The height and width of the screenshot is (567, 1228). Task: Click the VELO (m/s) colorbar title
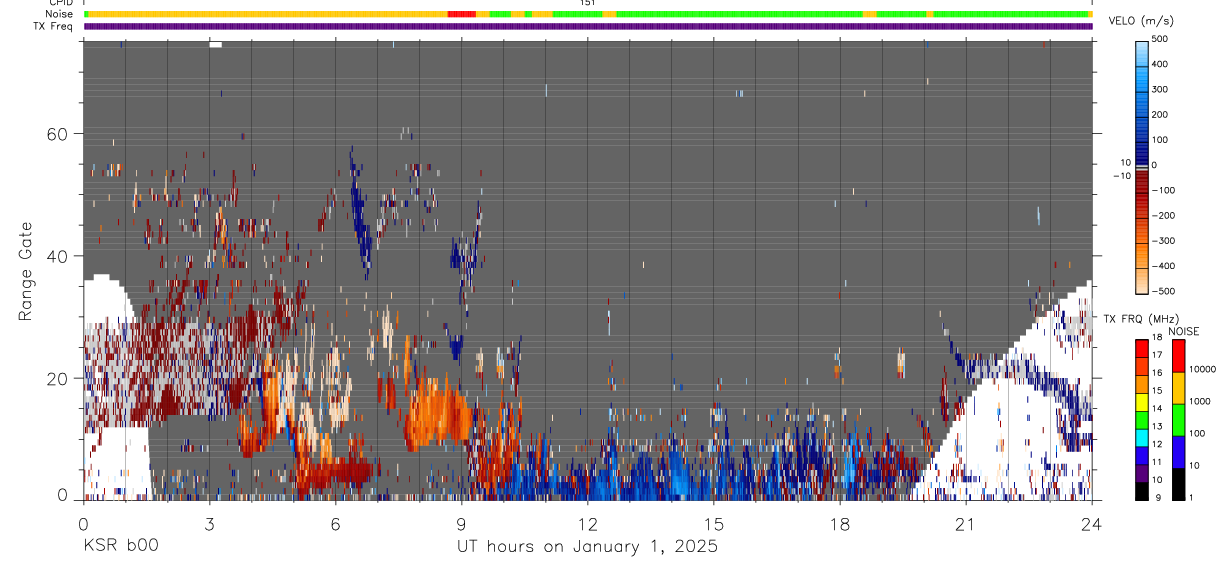[1142, 21]
